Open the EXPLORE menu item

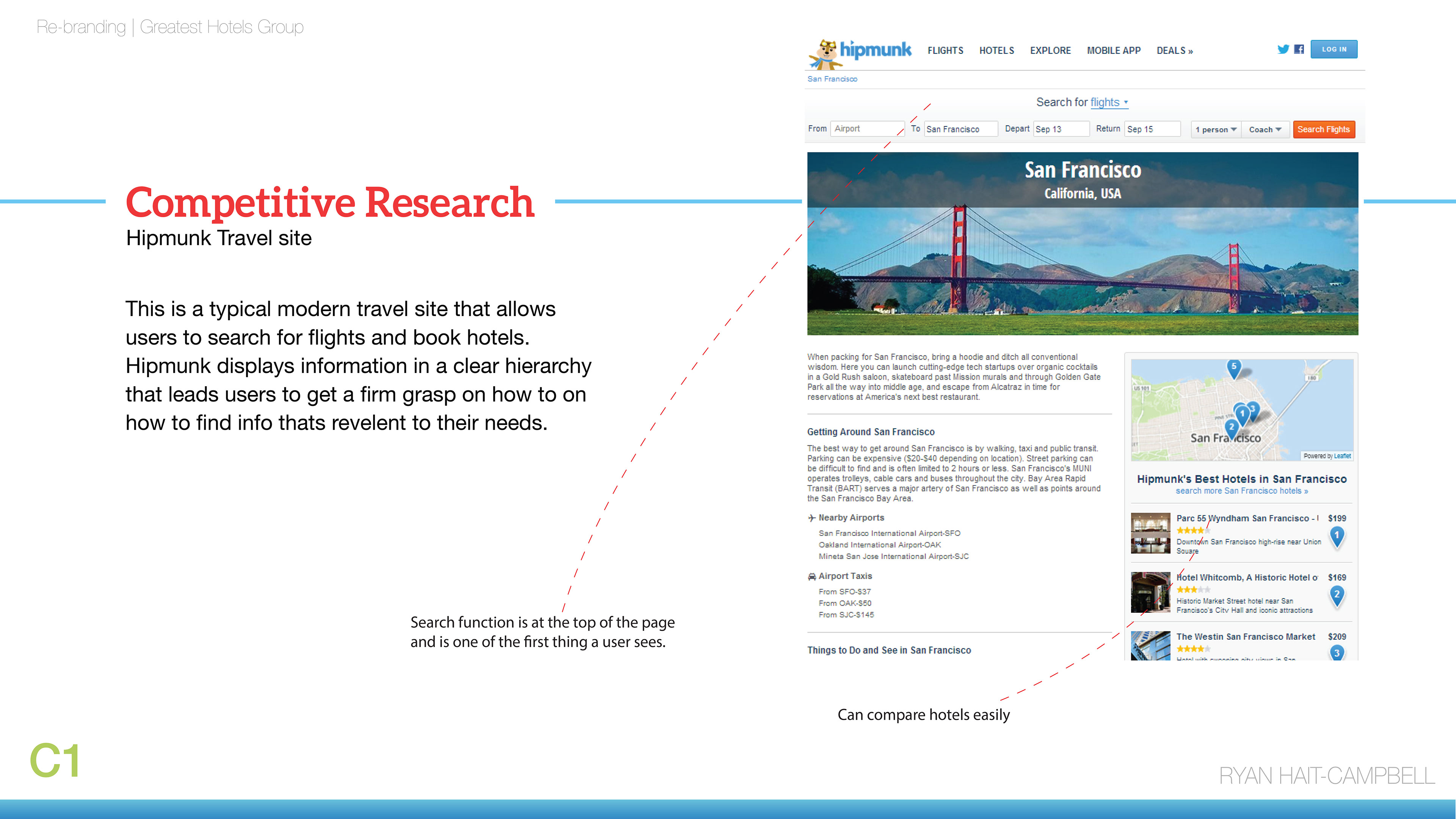[1050, 50]
